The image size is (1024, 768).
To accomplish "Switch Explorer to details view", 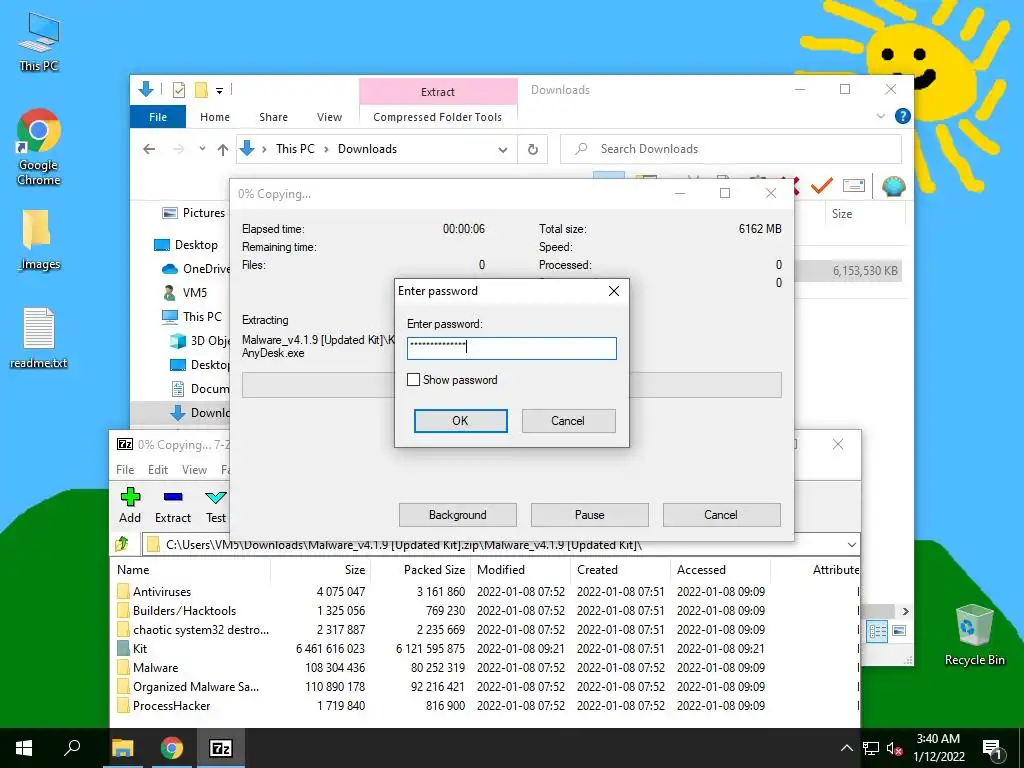I will pos(877,631).
